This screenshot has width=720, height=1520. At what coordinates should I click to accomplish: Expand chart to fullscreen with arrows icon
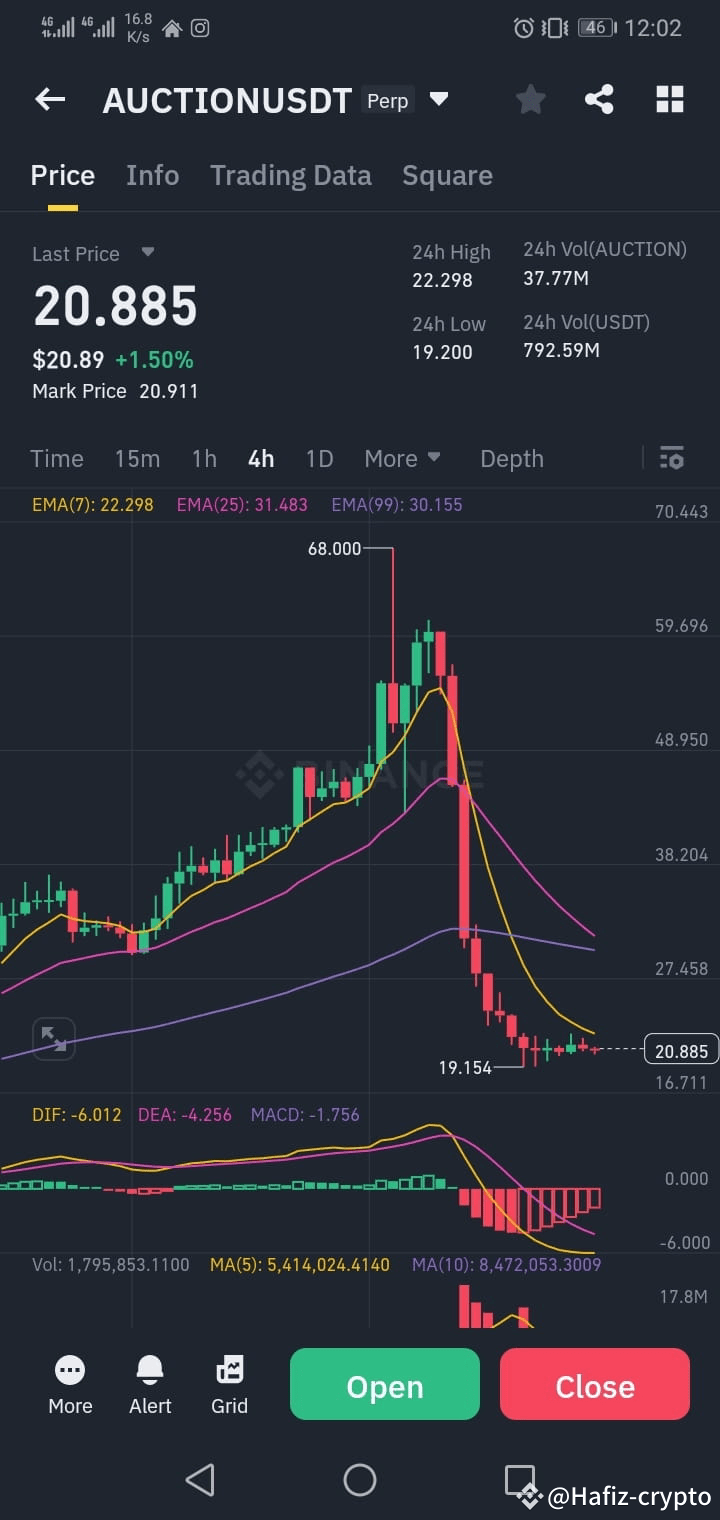[x=53, y=1038]
